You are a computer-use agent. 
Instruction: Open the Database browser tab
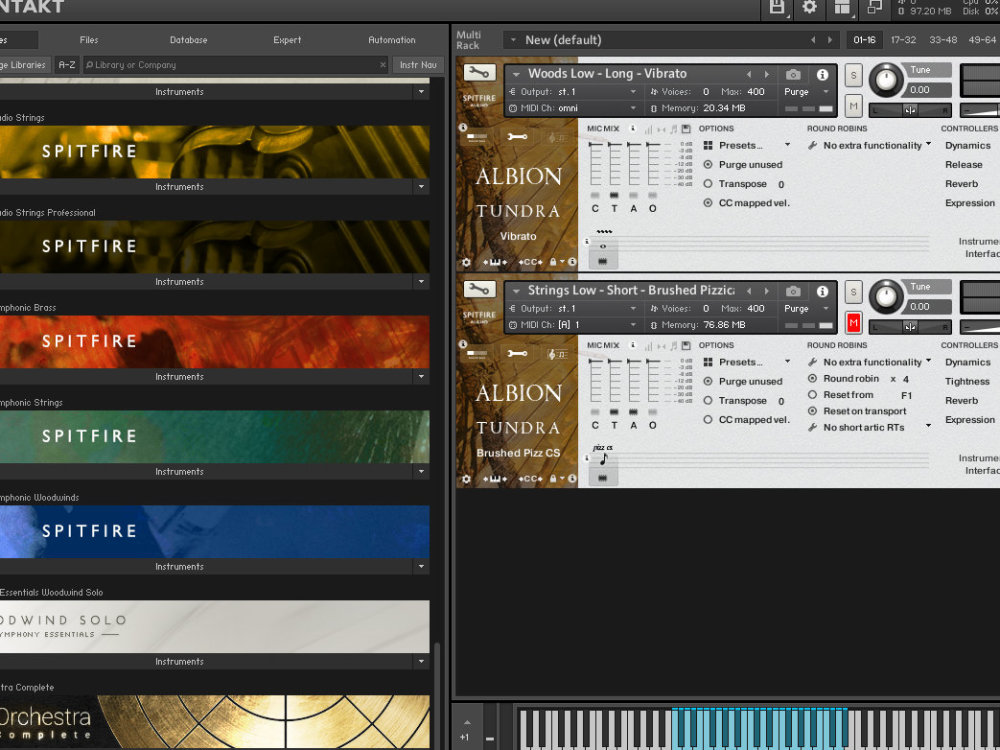[x=189, y=40]
